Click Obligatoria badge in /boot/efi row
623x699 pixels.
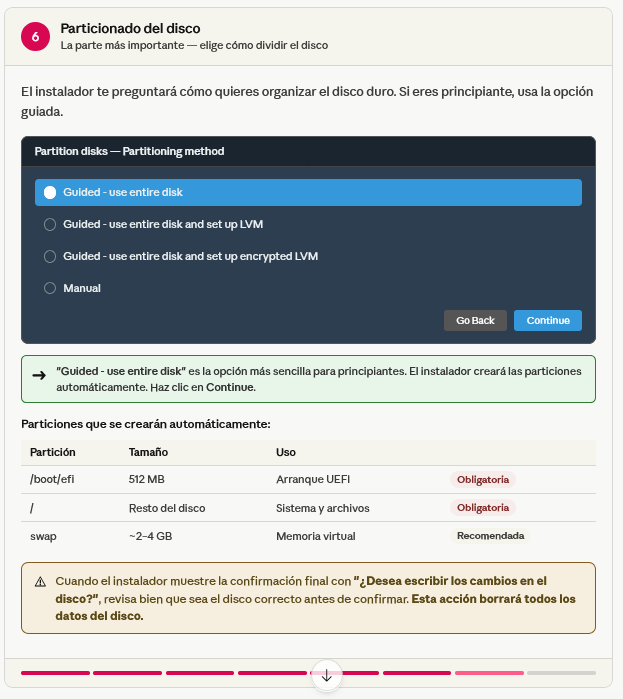(x=483, y=480)
